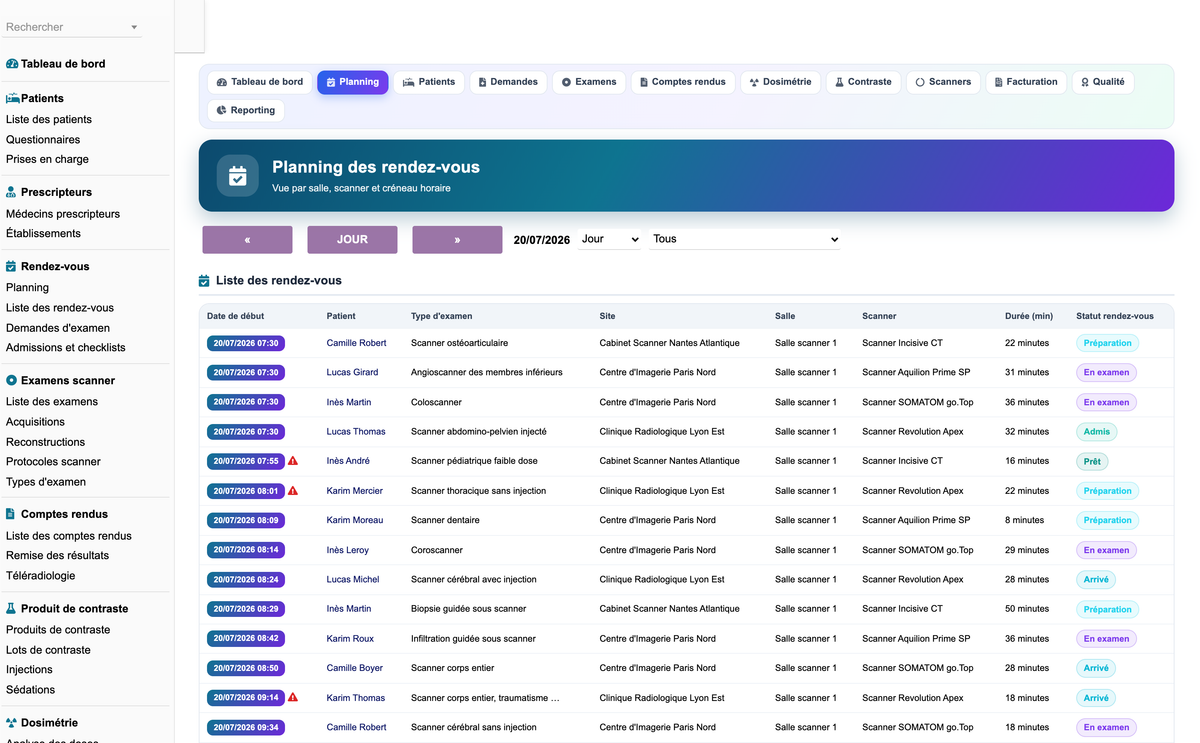1200x743 pixels.
Task: Click the Examens scanner icon in sidebar
Action: (x=12, y=381)
